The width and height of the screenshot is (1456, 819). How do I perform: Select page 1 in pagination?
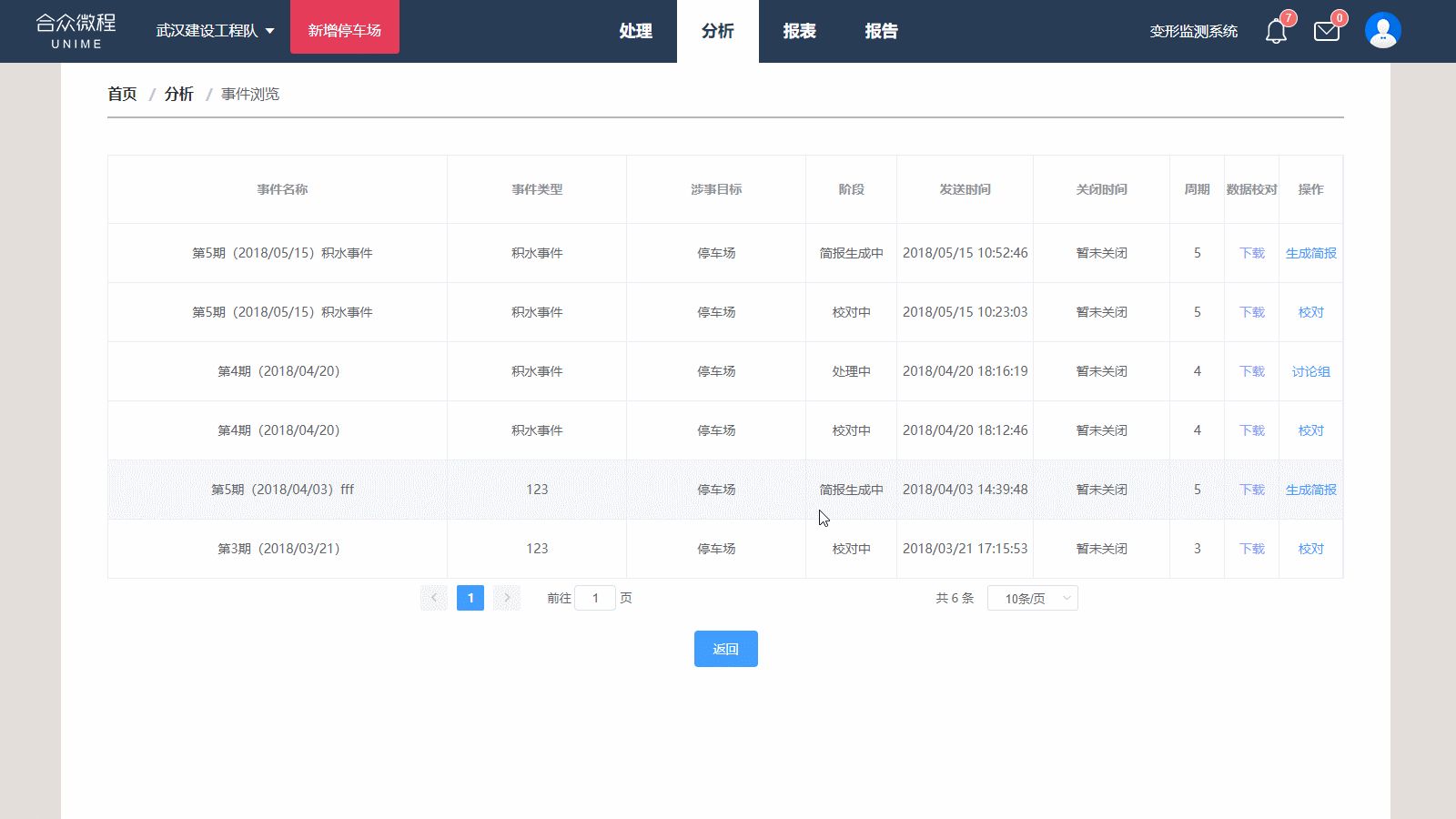(470, 598)
